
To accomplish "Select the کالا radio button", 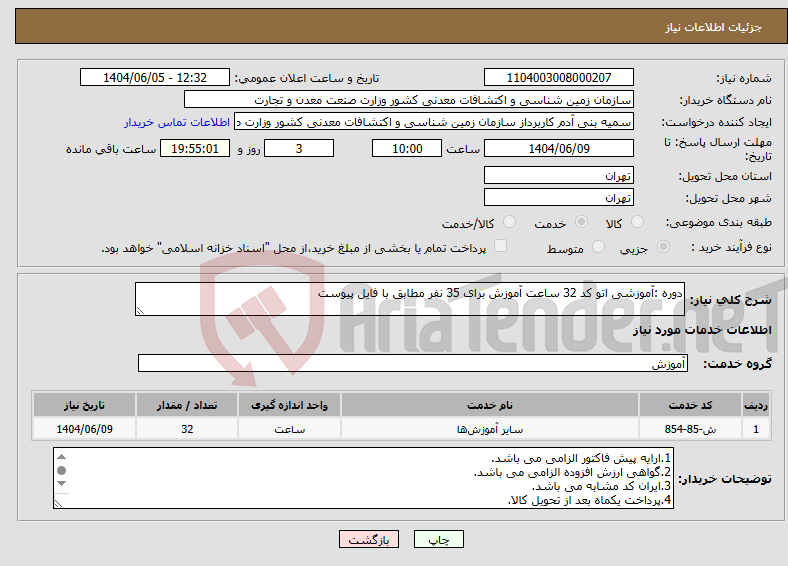I will click(x=637, y=222).
